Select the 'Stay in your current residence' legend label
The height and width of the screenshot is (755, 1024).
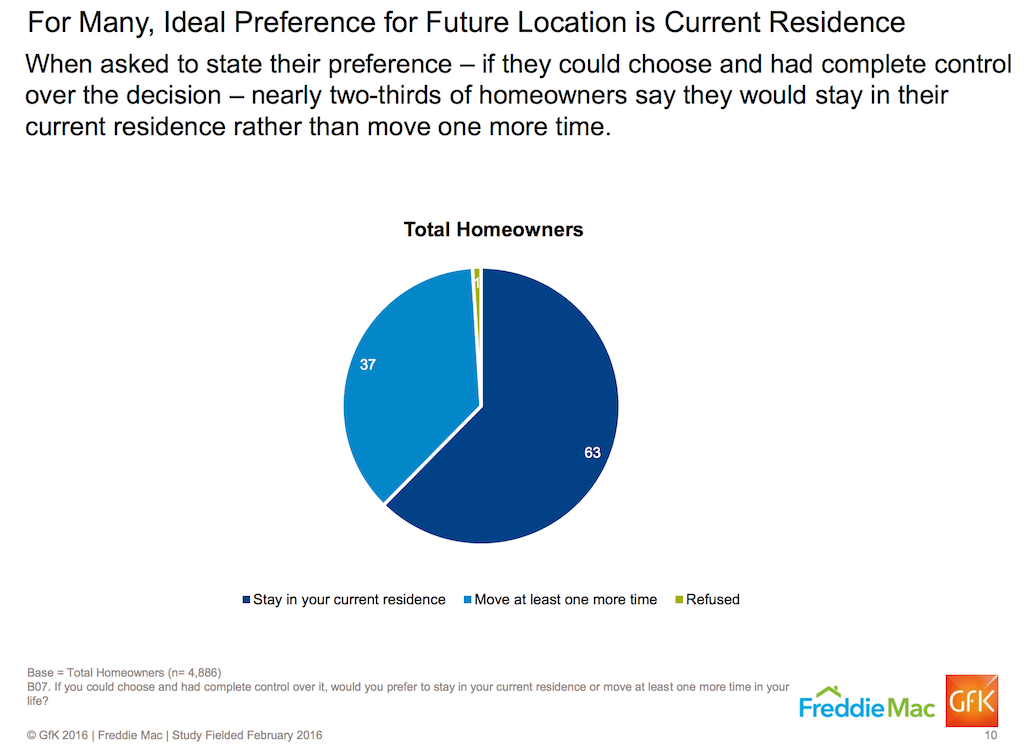[x=349, y=600]
